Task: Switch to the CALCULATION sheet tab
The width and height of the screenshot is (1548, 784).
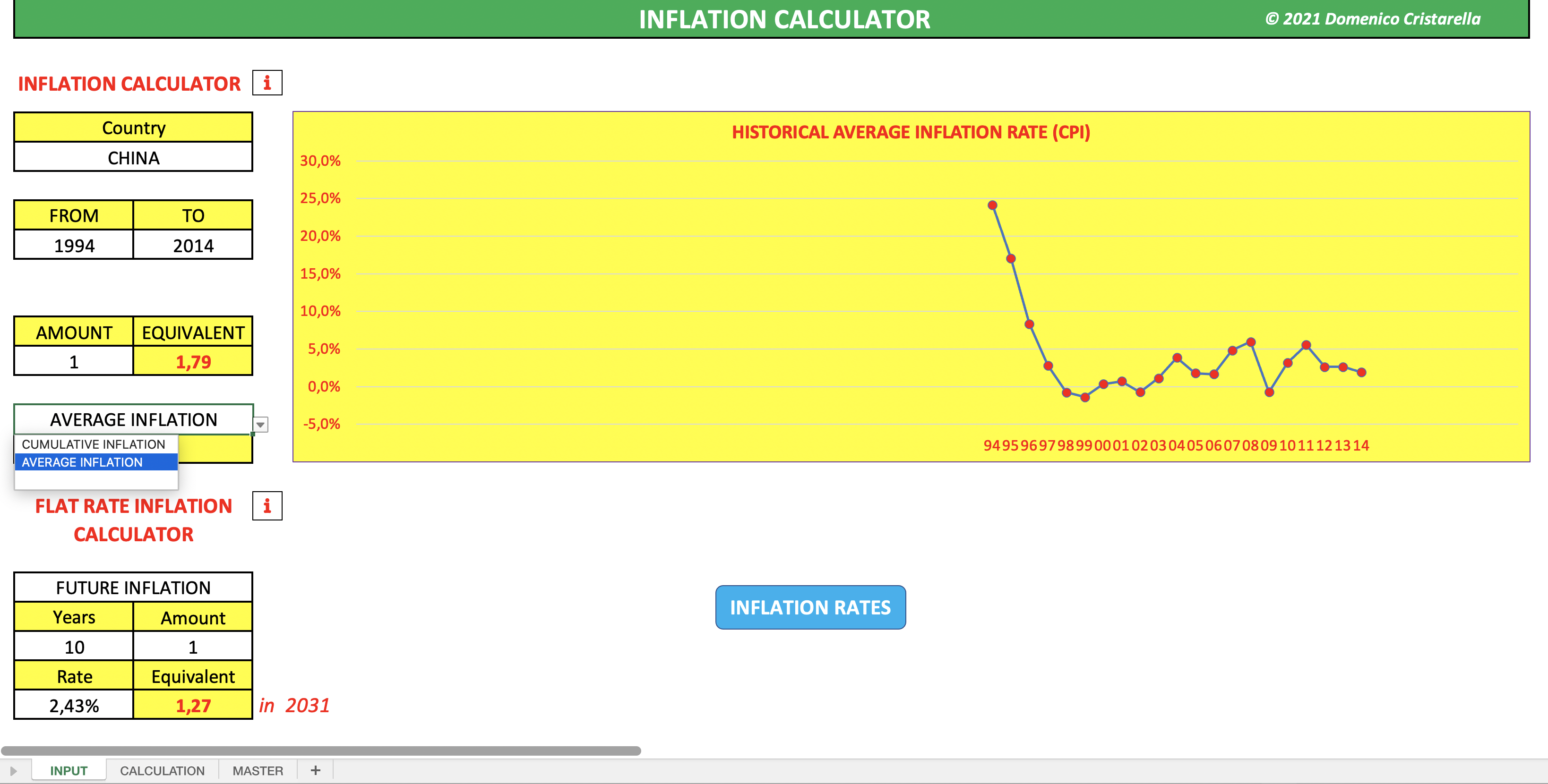Action: pos(162,771)
